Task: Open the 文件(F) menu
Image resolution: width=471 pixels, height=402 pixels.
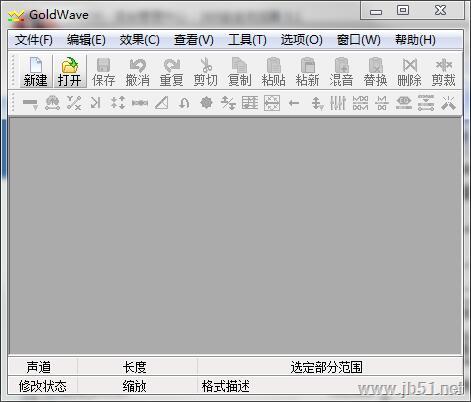Action: pos(34,40)
